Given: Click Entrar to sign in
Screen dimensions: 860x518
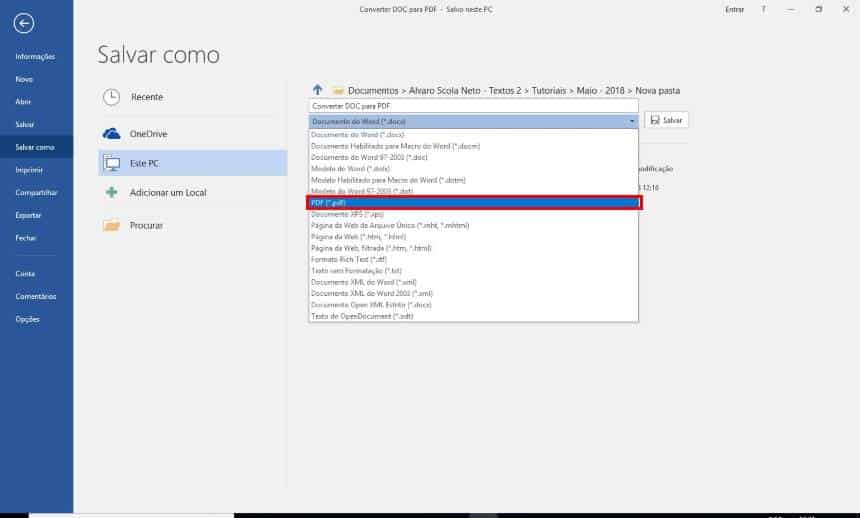Looking at the screenshot, I should [734, 9].
